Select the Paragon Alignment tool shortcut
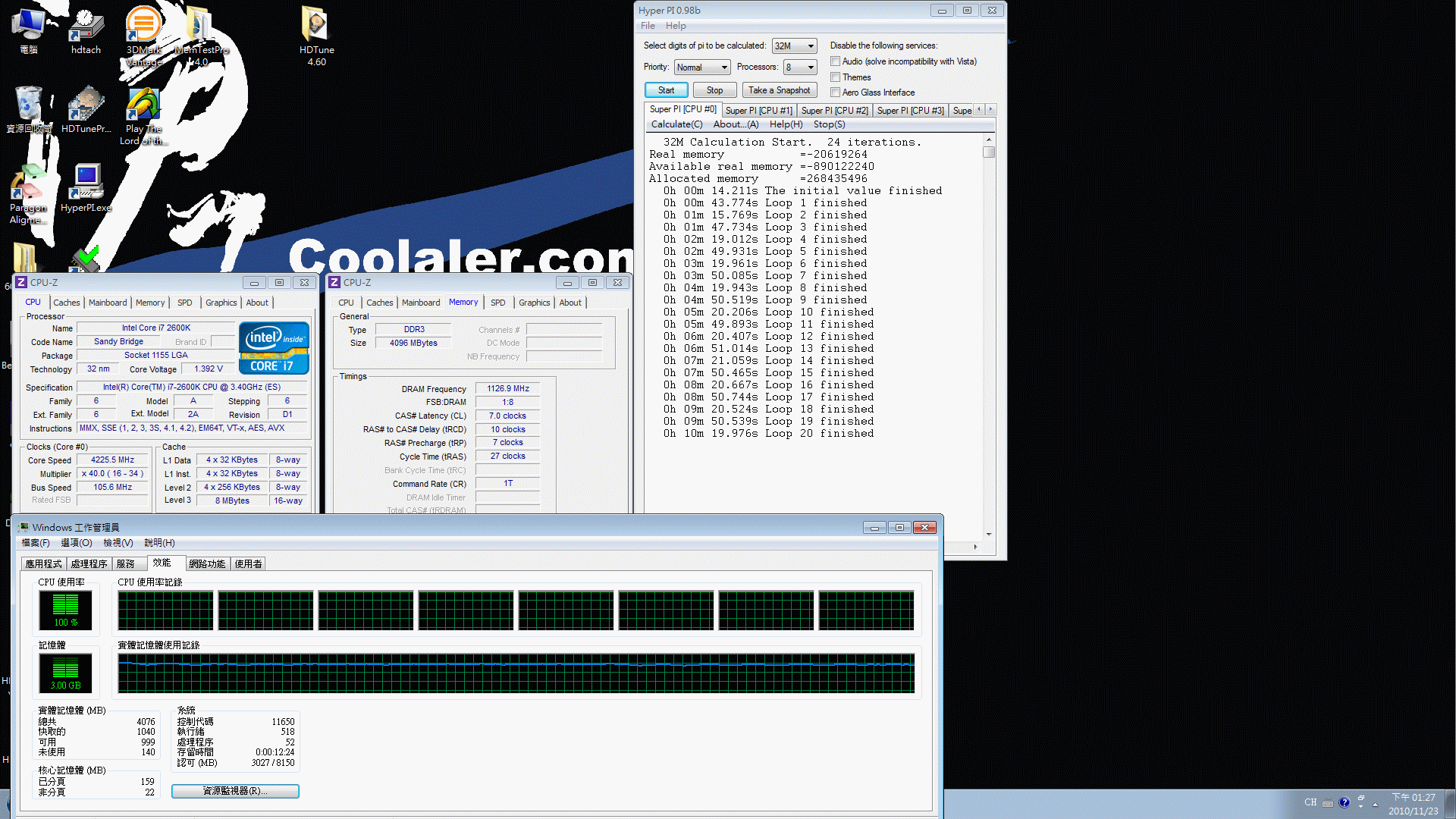 tap(28, 194)
